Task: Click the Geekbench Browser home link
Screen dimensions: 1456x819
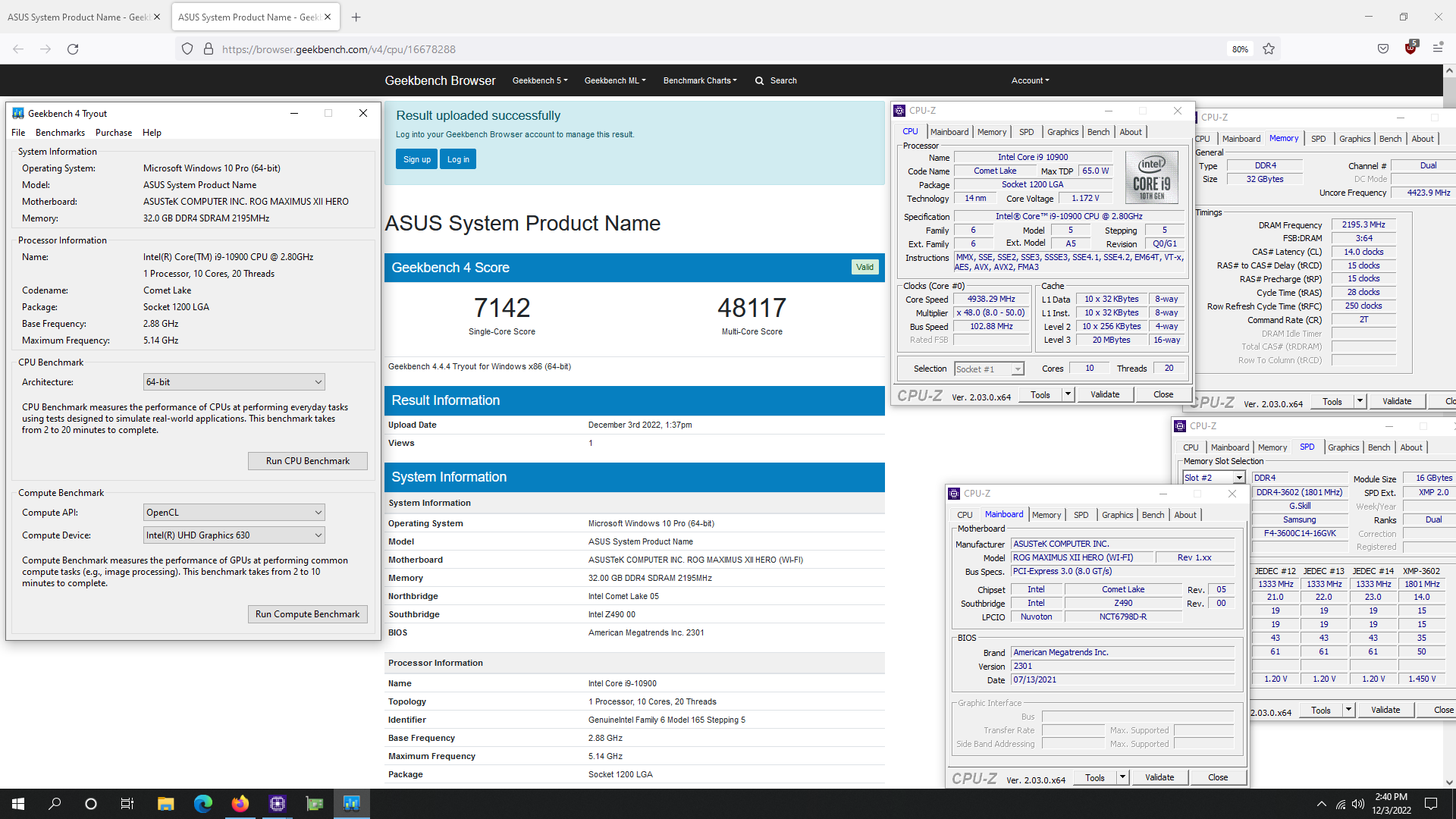Action: (440, 80)
